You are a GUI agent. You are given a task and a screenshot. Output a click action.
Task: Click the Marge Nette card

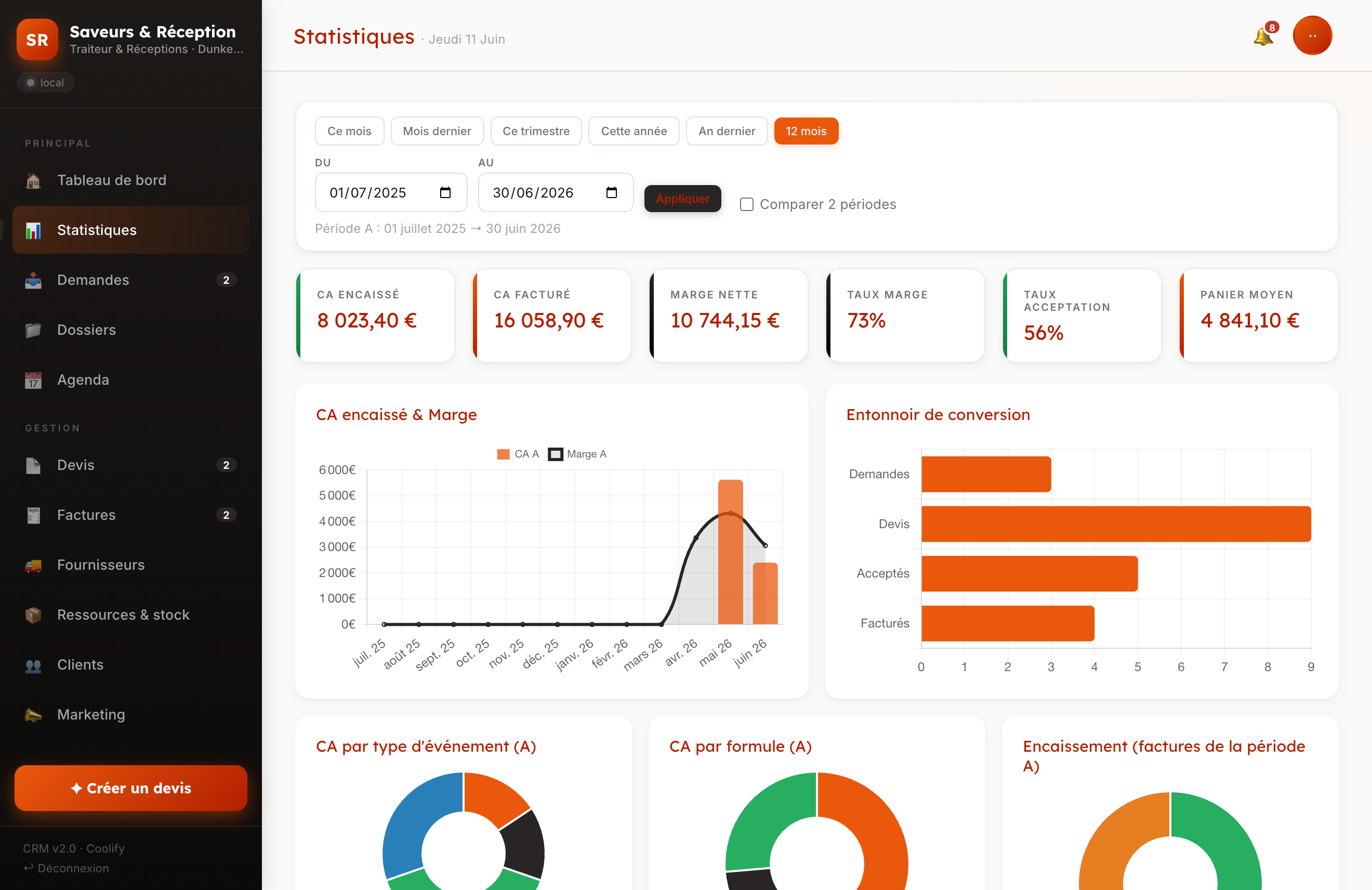point(729,316)
